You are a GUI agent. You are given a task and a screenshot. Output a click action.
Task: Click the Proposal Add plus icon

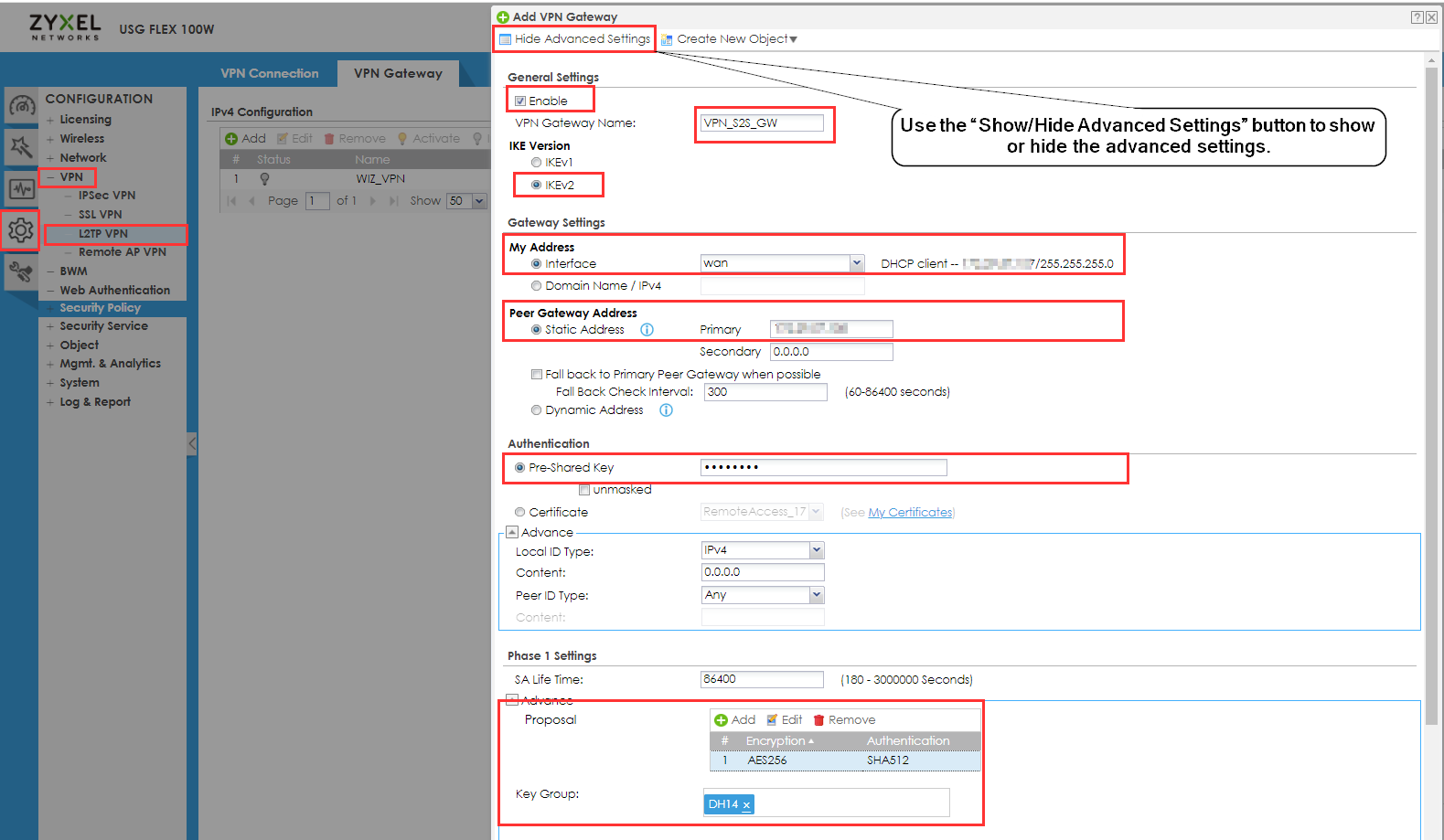[x=721, y=720]
